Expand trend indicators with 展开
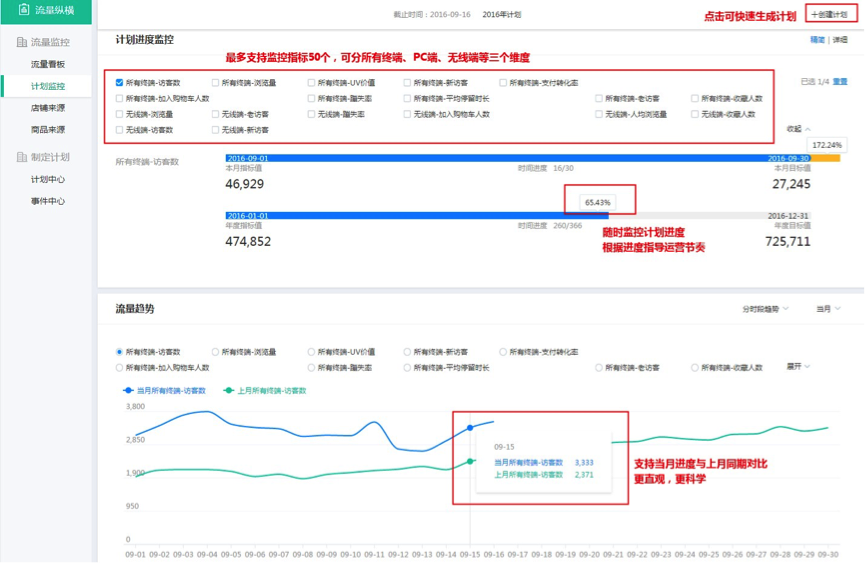This screenshot has width=865, height=563. pyautogui.click(x=798, y=367)
